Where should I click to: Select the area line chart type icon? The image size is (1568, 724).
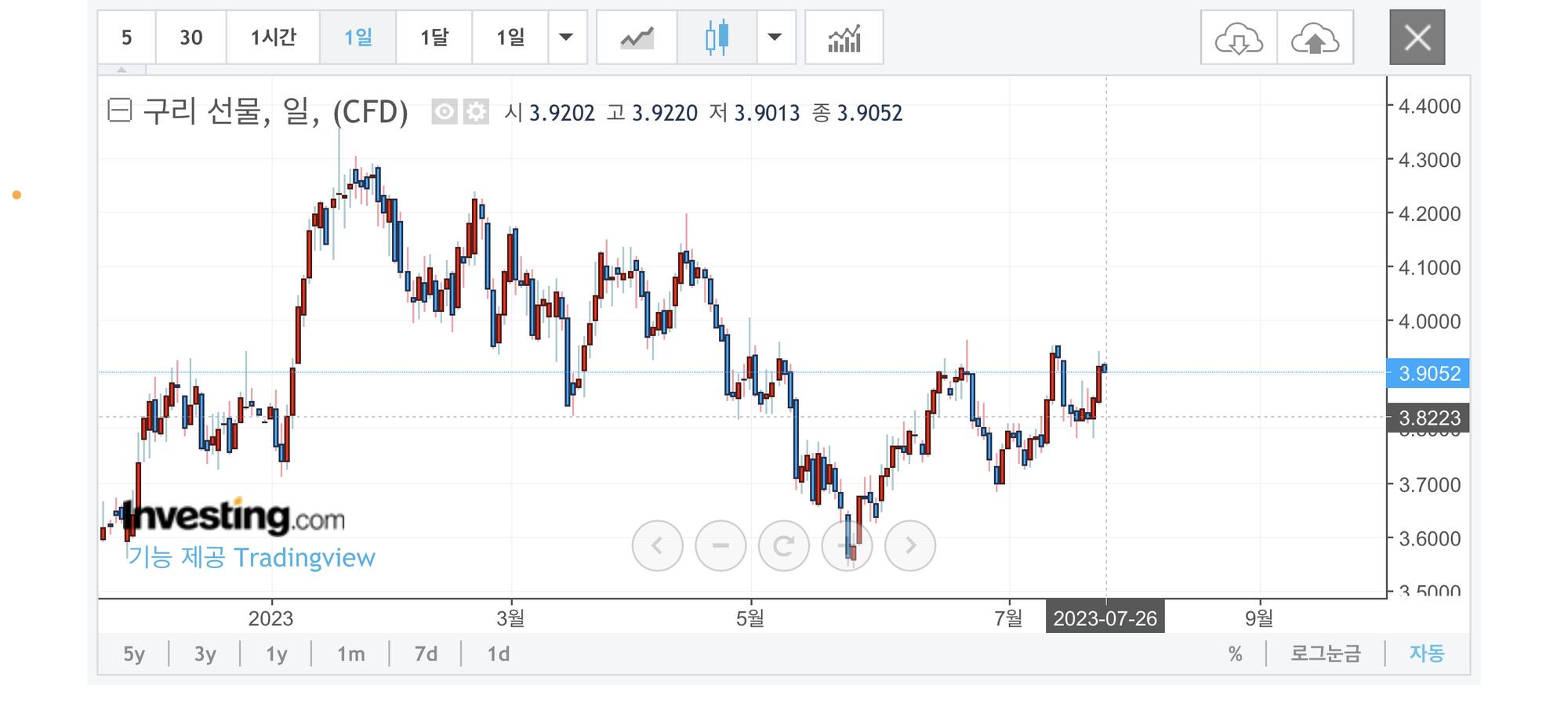[x=637, y=38]
